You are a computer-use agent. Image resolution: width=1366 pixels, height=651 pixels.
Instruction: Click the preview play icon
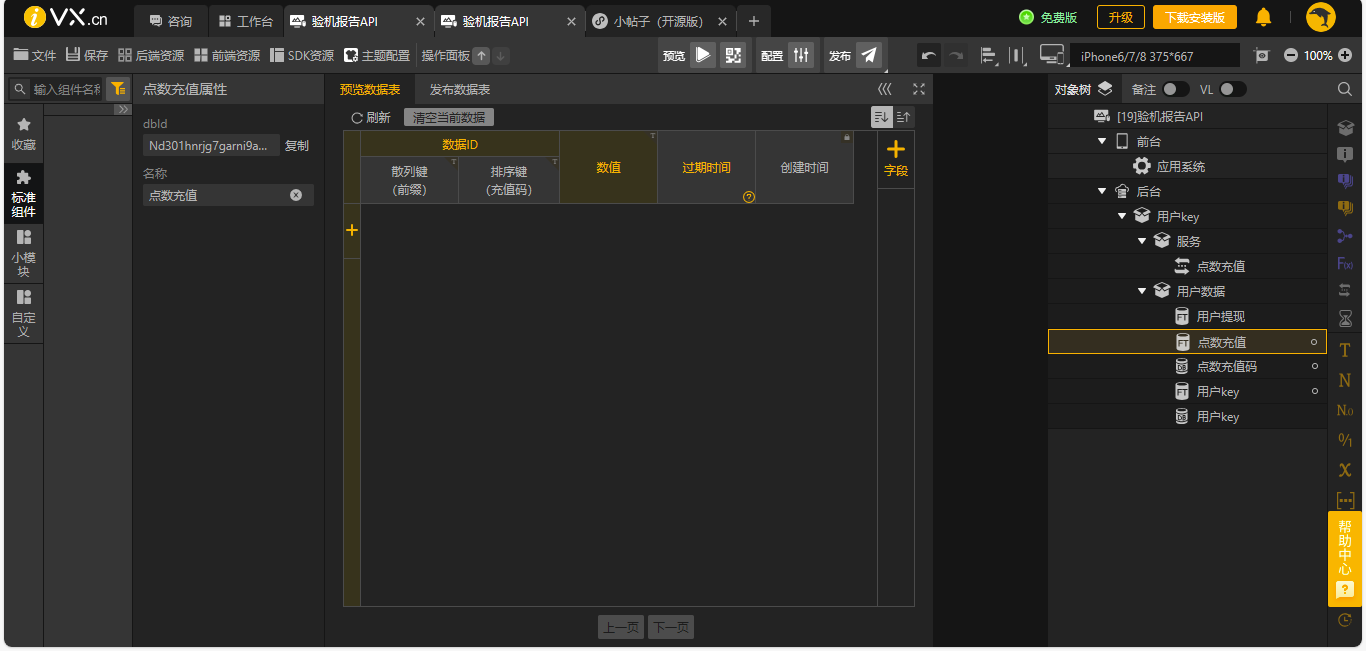click(703, 55)
